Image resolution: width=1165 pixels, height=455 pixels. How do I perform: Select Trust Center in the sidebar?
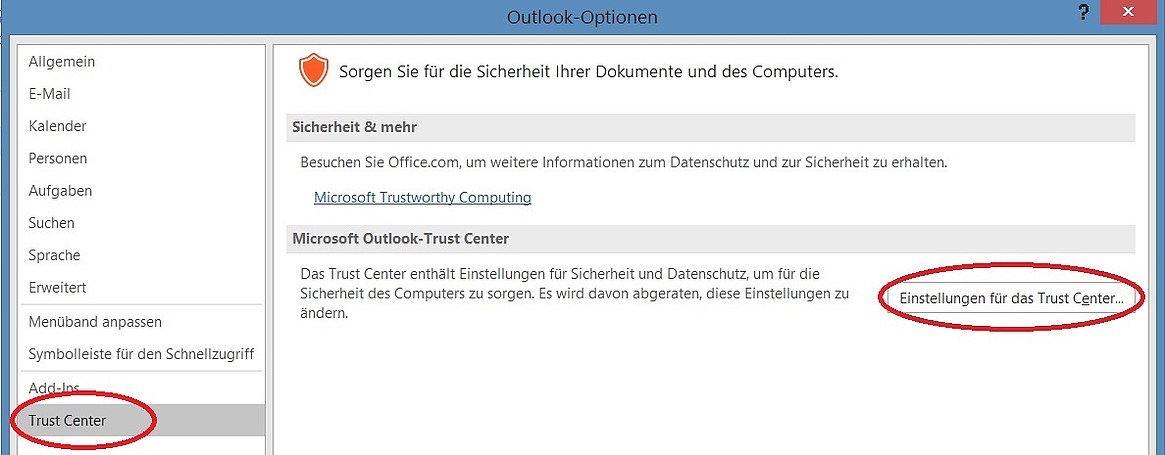click(x=141, y=420)
